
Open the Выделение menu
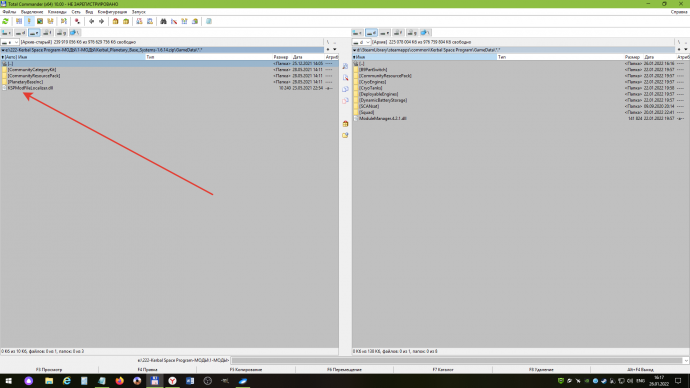[x=32, y=12]
